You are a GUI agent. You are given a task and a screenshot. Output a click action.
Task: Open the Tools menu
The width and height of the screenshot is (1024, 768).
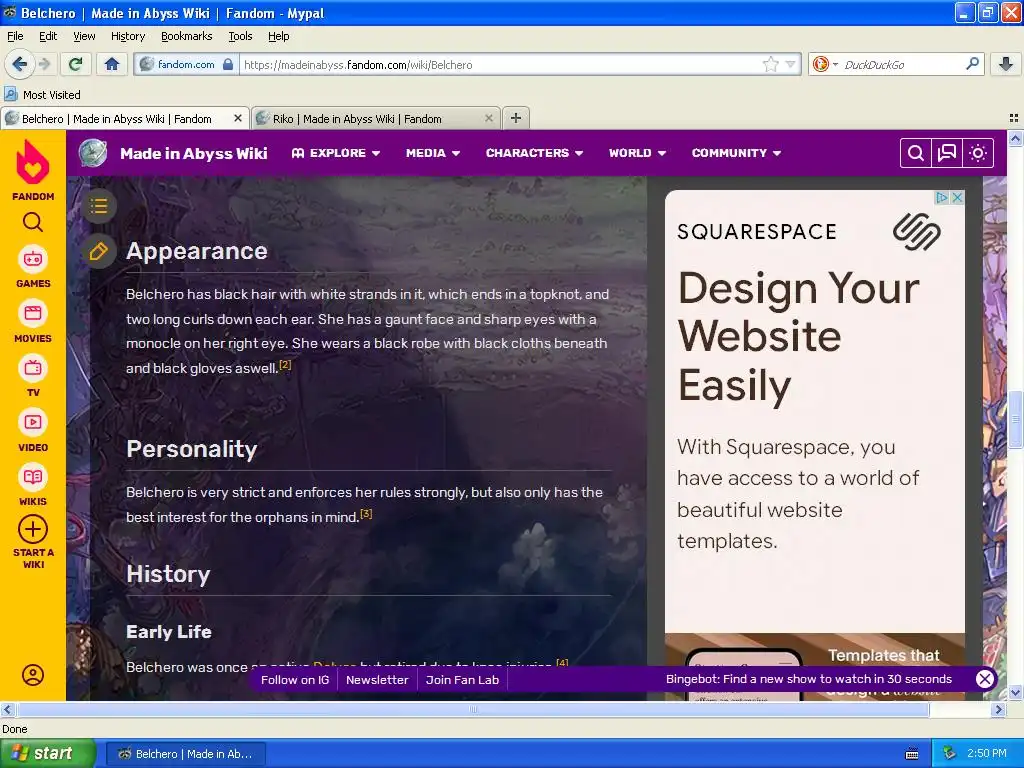point(240,36)
